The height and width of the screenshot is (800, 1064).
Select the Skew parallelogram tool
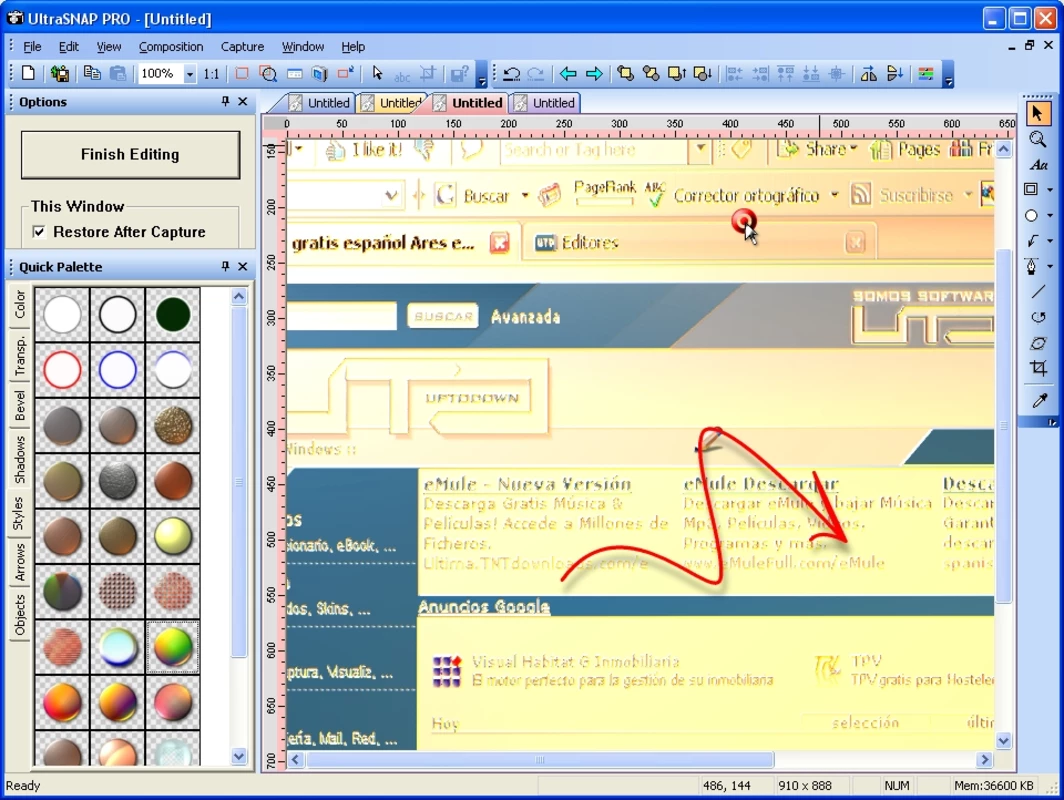pyautogui.click(x=1038, y=343)
